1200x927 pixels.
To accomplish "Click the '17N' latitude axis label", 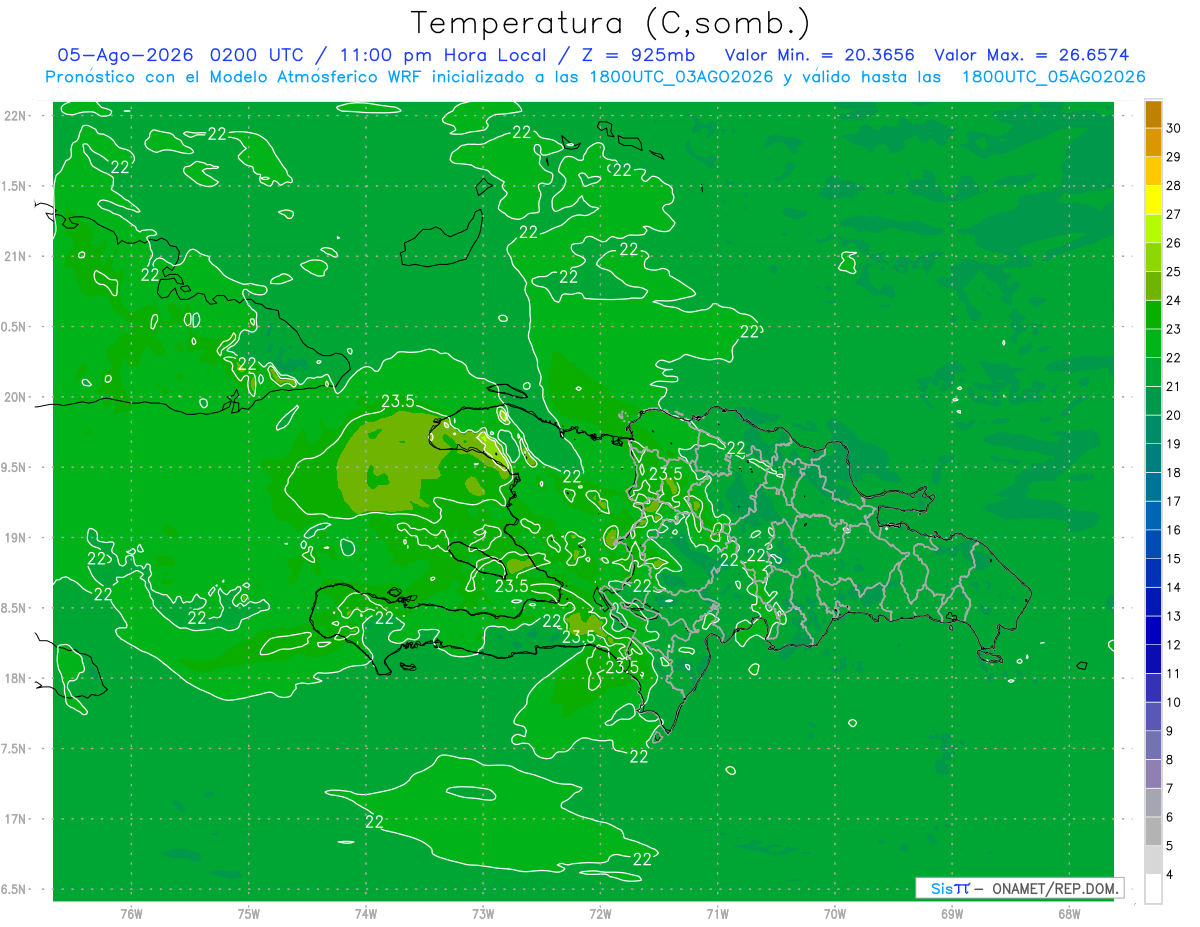I will click(x=15, y=819).
